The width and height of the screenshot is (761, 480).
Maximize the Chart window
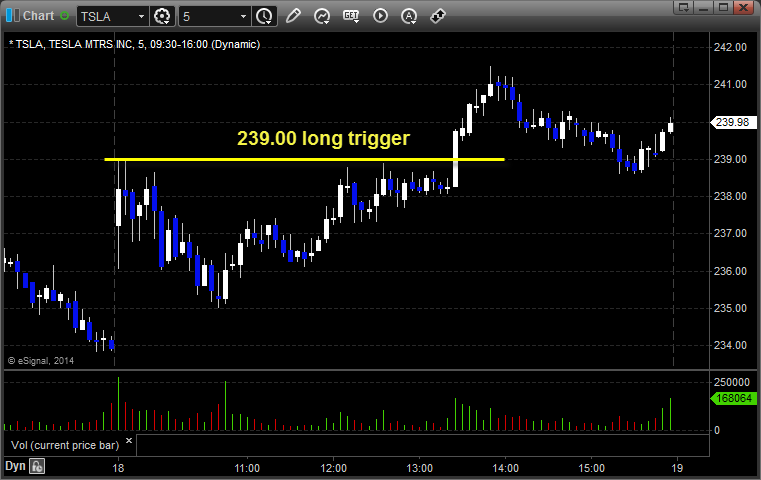[724, 7]
